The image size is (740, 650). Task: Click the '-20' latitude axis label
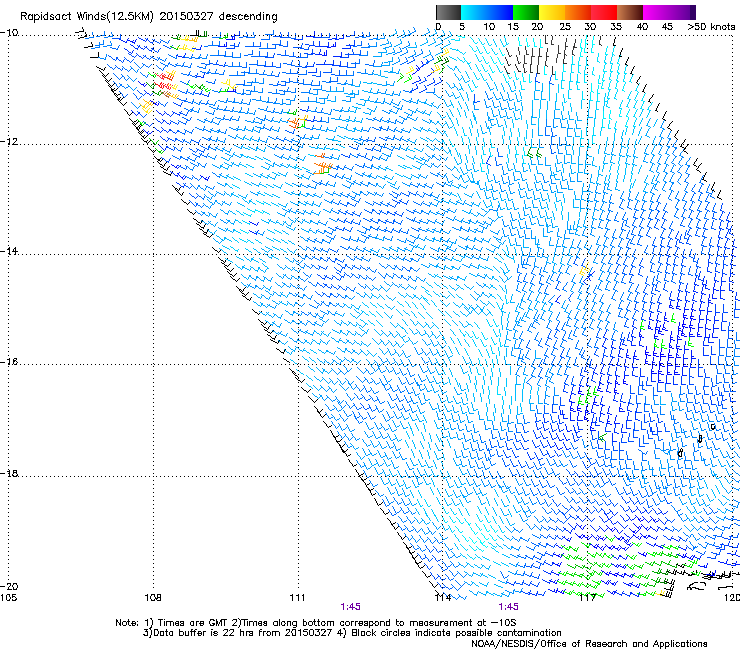(9, 586)
